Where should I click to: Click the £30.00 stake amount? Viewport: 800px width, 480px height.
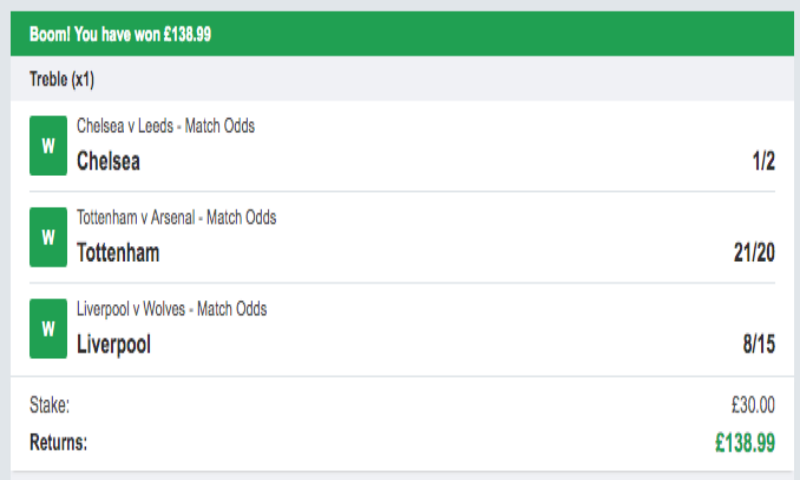coord(753,405)
